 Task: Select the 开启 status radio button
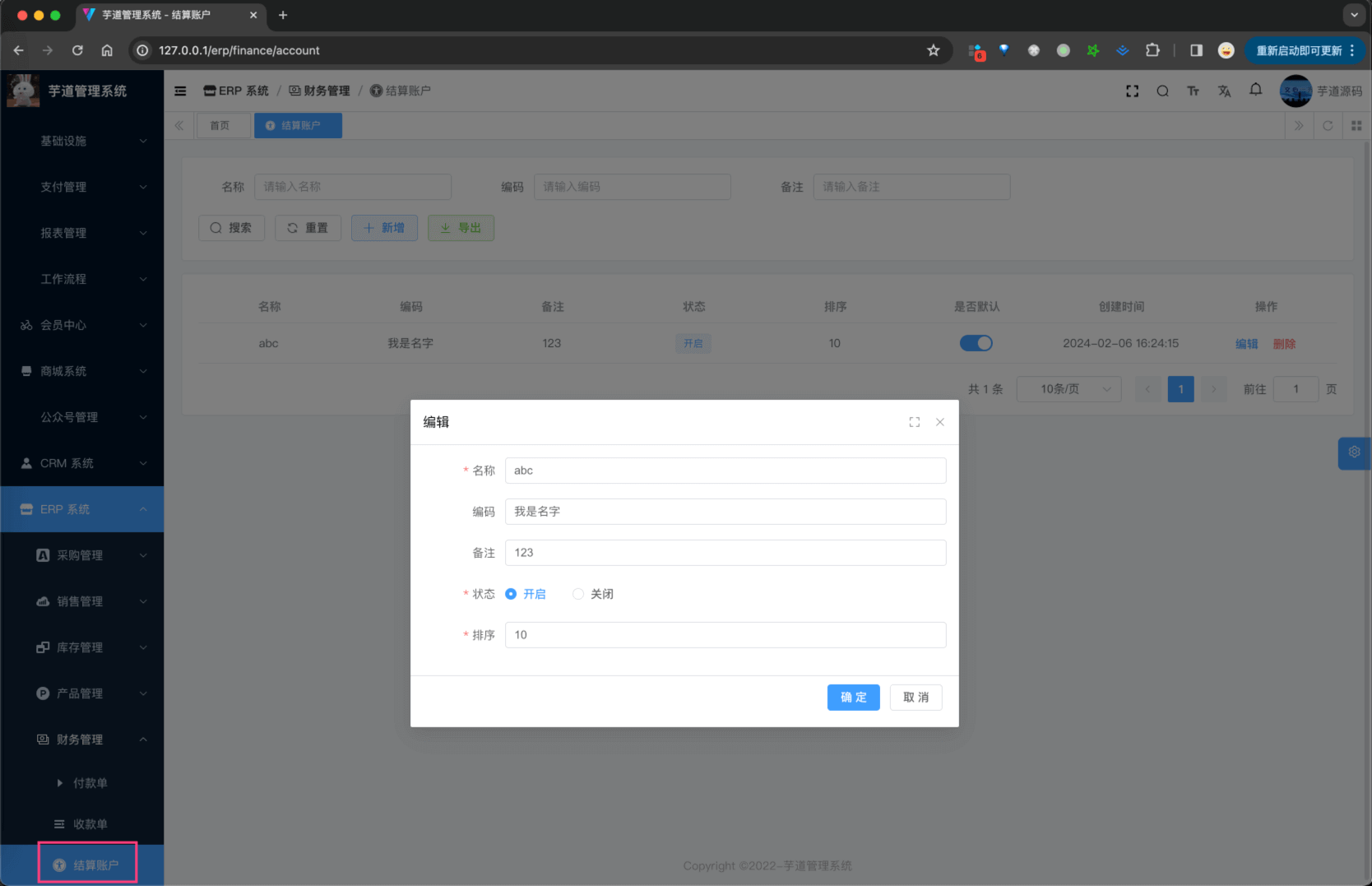[511, 594]
